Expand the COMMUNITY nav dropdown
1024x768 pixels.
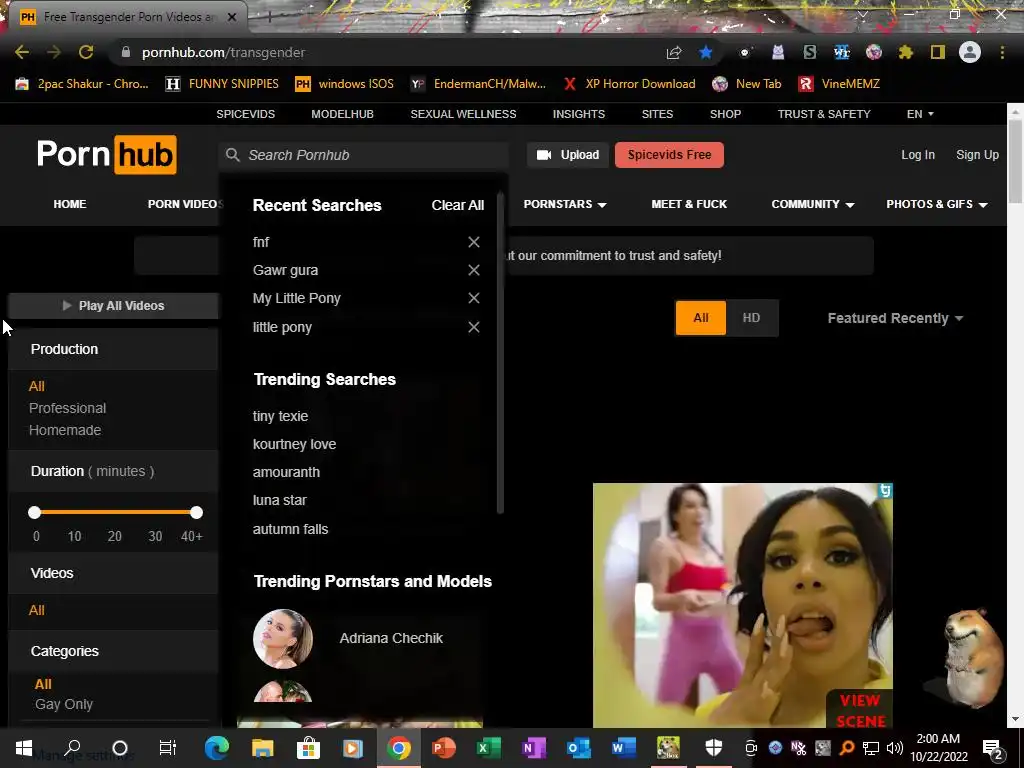point(813,204)
